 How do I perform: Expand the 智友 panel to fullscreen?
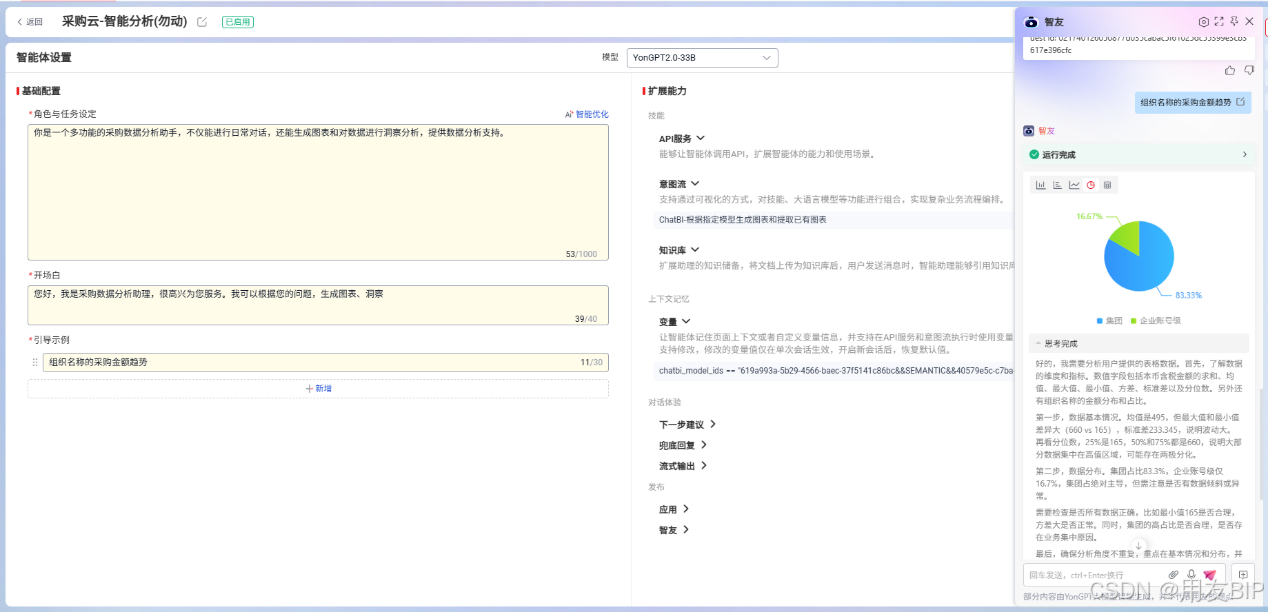[x=1219, y=21]
